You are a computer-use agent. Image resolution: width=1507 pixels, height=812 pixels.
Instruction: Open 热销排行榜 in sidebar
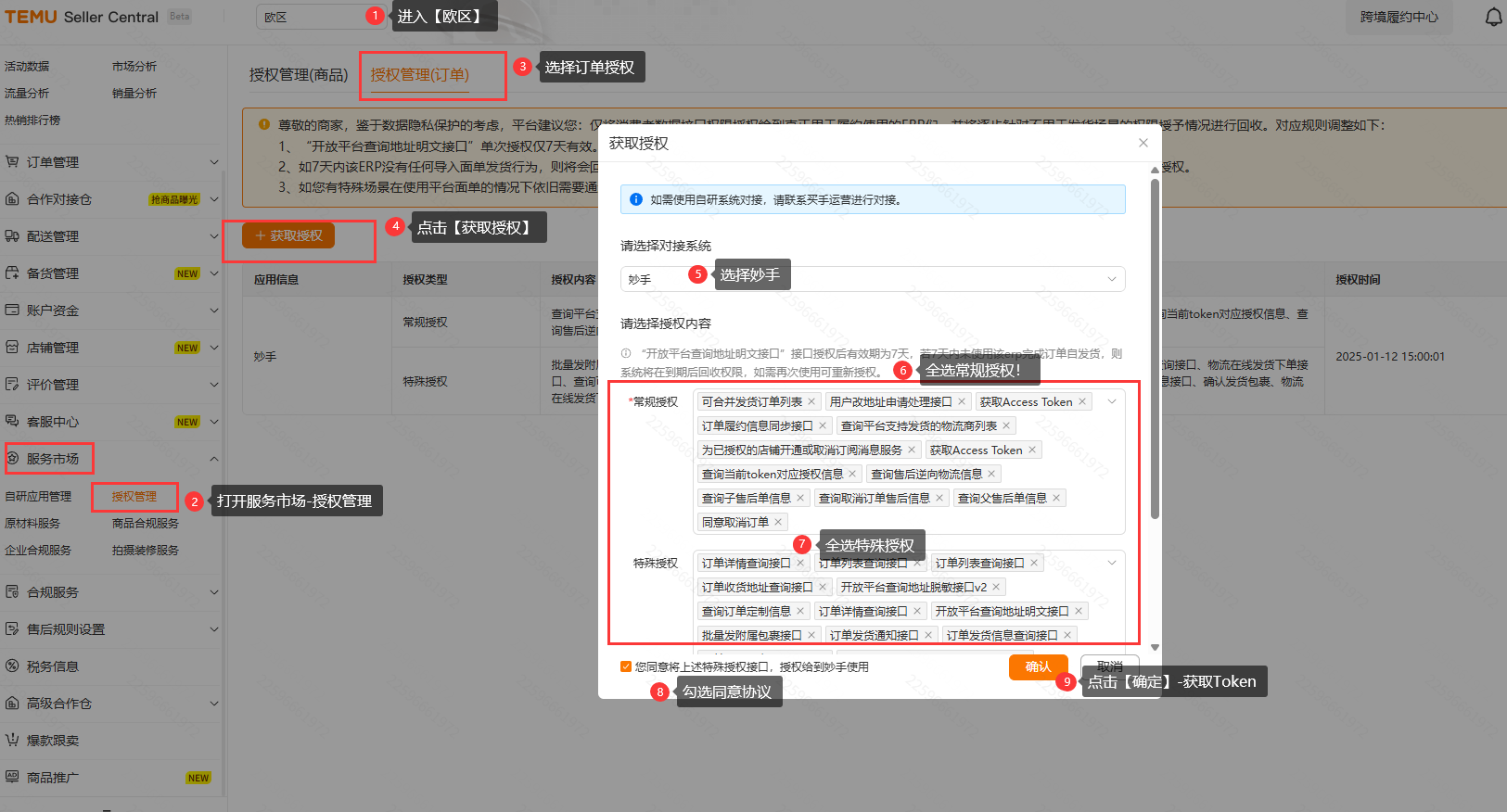[32, 121]
